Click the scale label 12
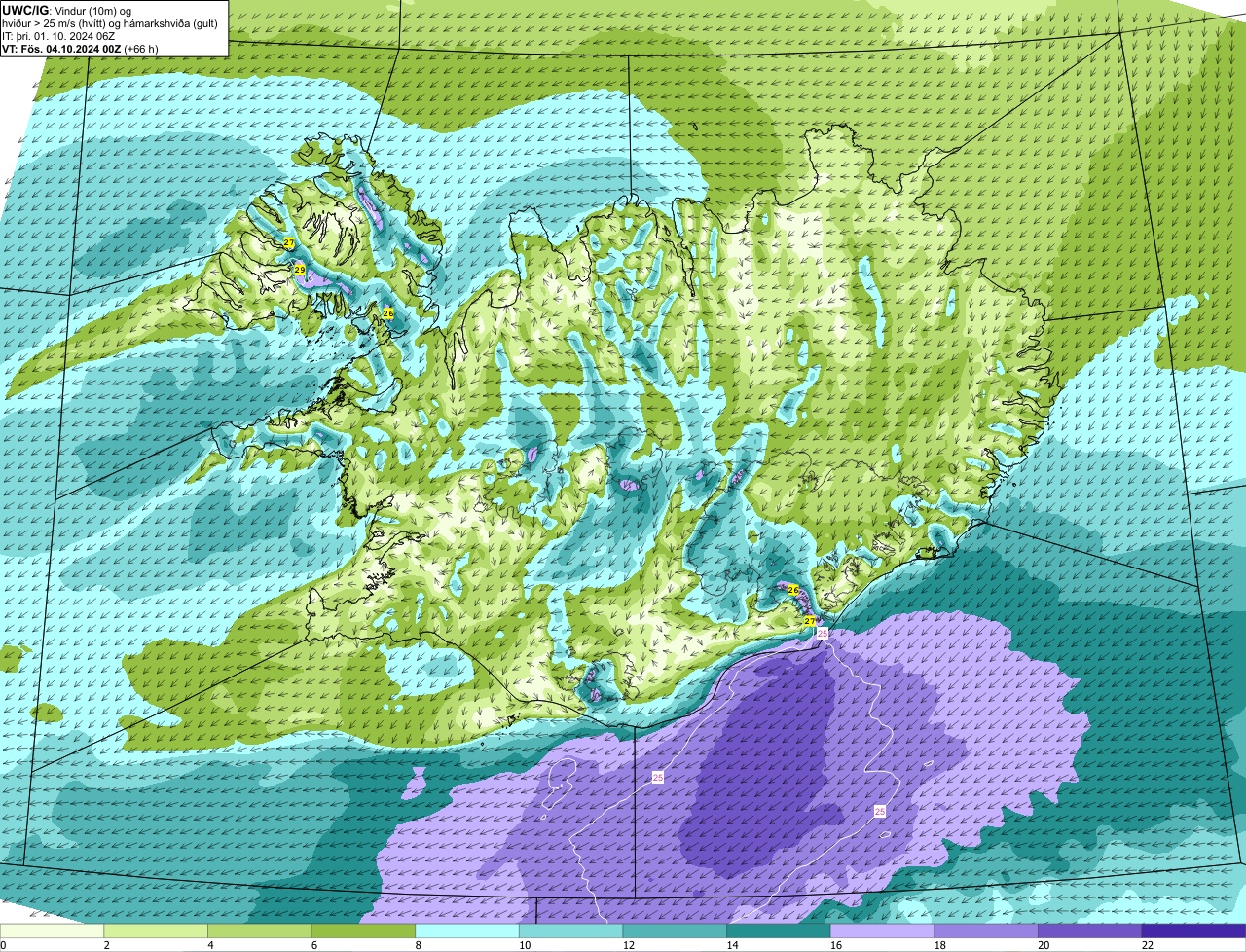Screen dimensions: 1246x952 coord(628,945)
